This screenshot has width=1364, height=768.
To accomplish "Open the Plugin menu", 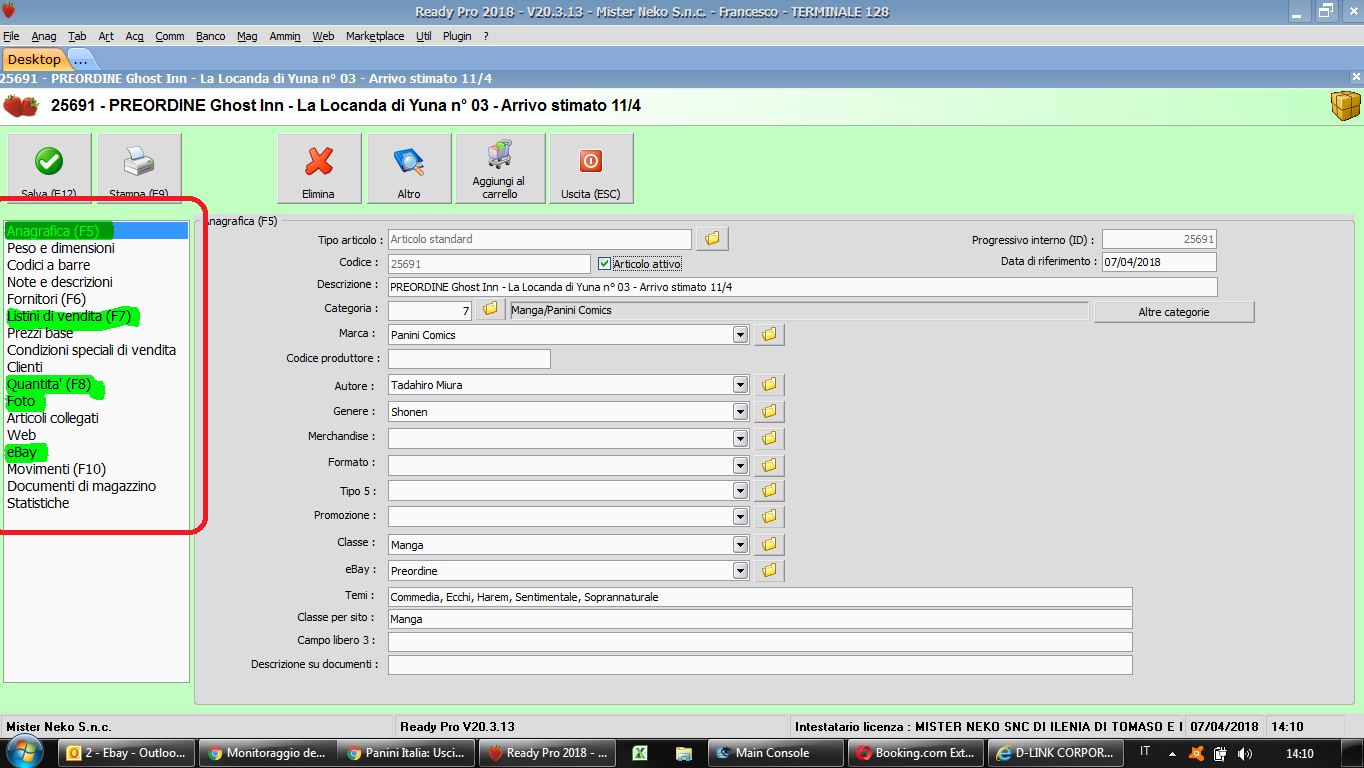I will (457, 36).
